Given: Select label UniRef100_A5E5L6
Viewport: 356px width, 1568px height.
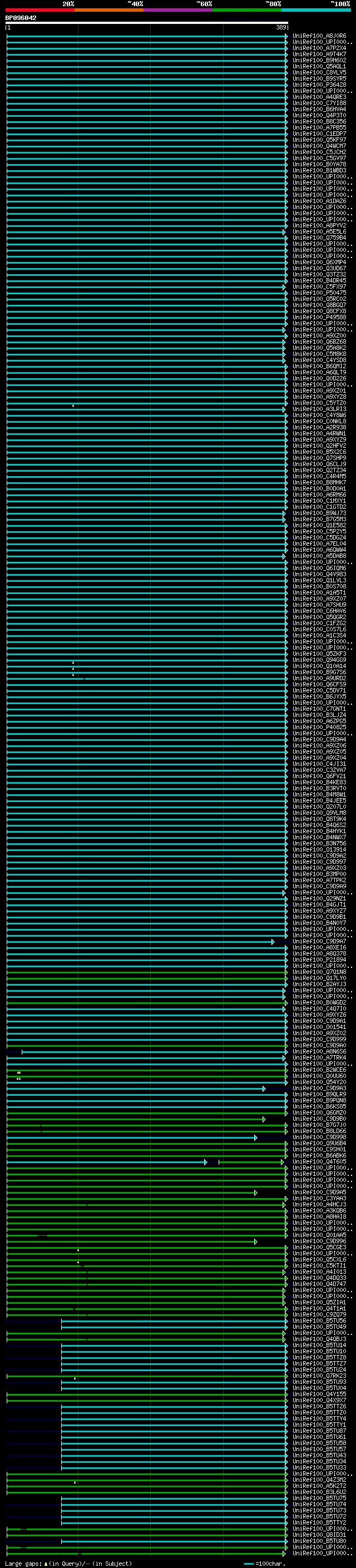Looking at the screenshot, I should pos(319,232).
